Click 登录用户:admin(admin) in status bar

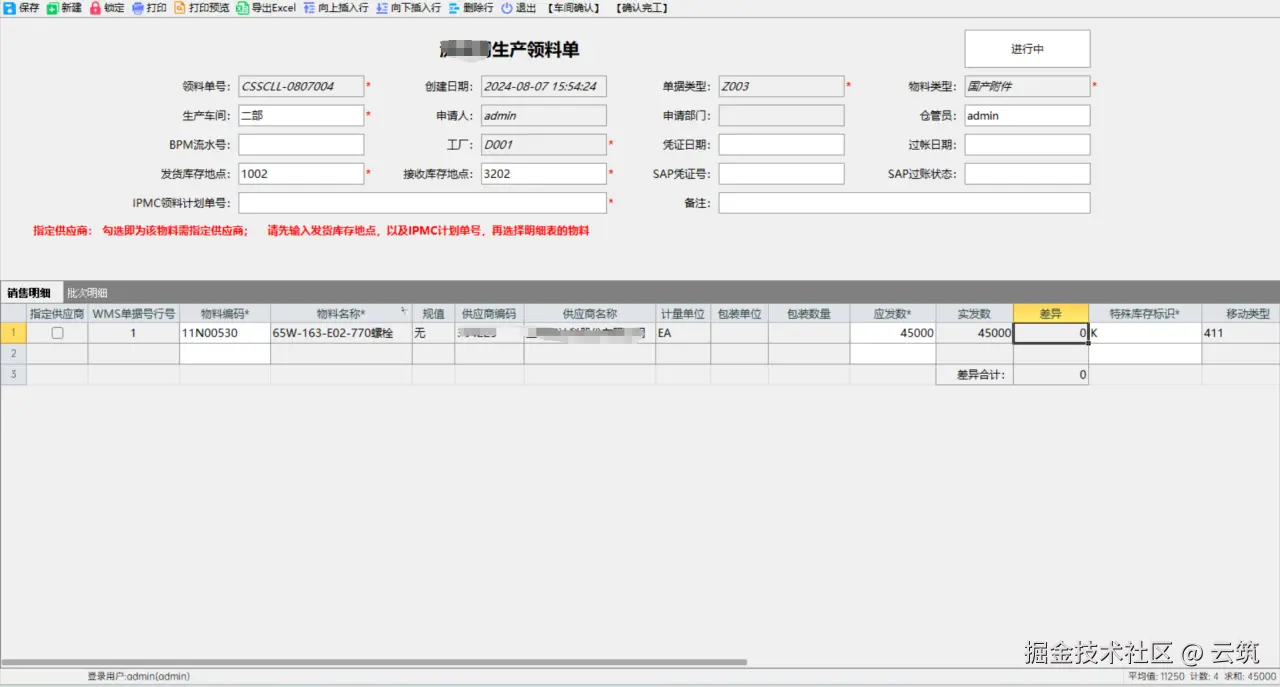click(x=138, y=676)
